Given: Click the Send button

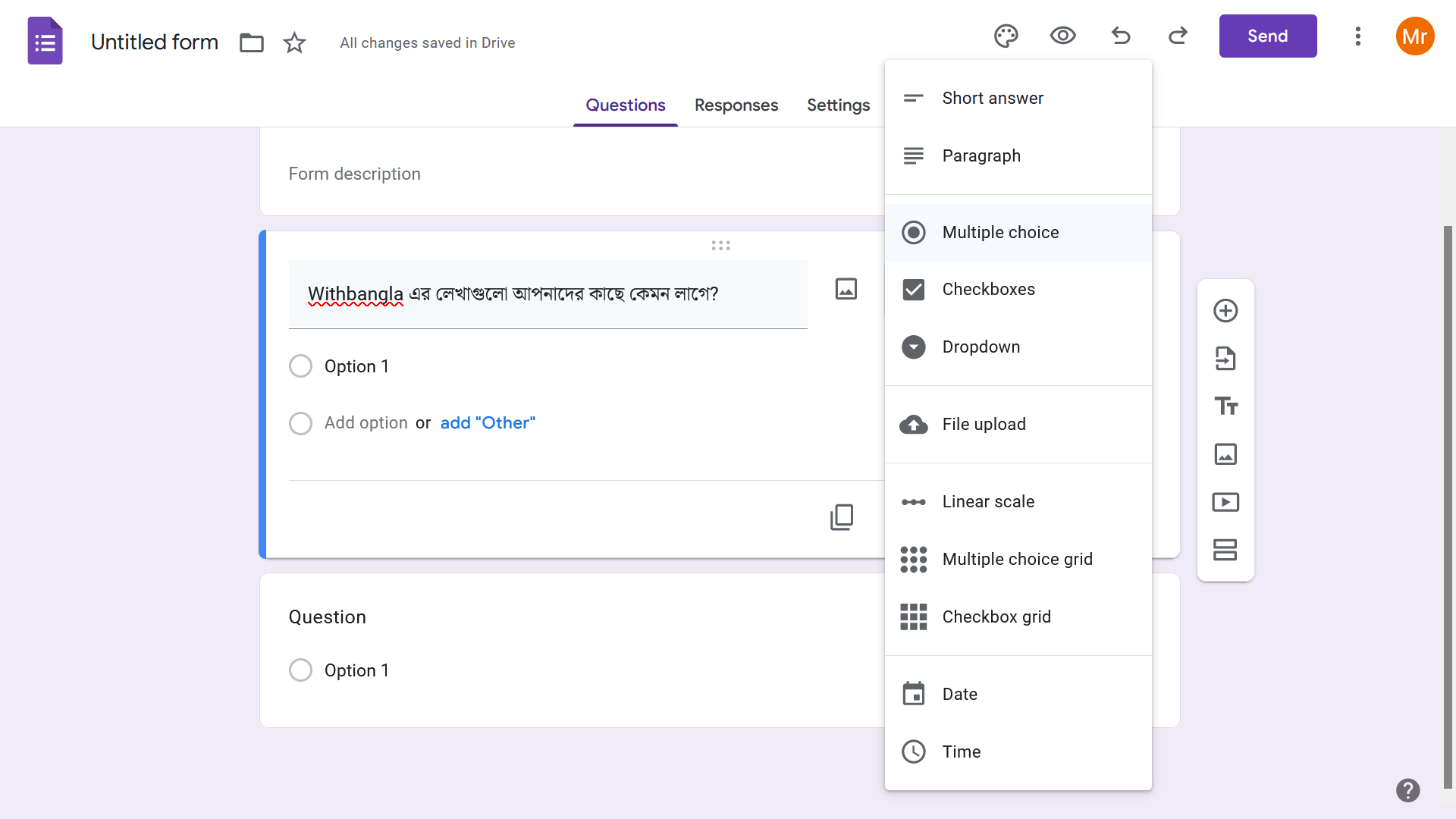Looking at the screenshot, I should (x=1267, y=36).
